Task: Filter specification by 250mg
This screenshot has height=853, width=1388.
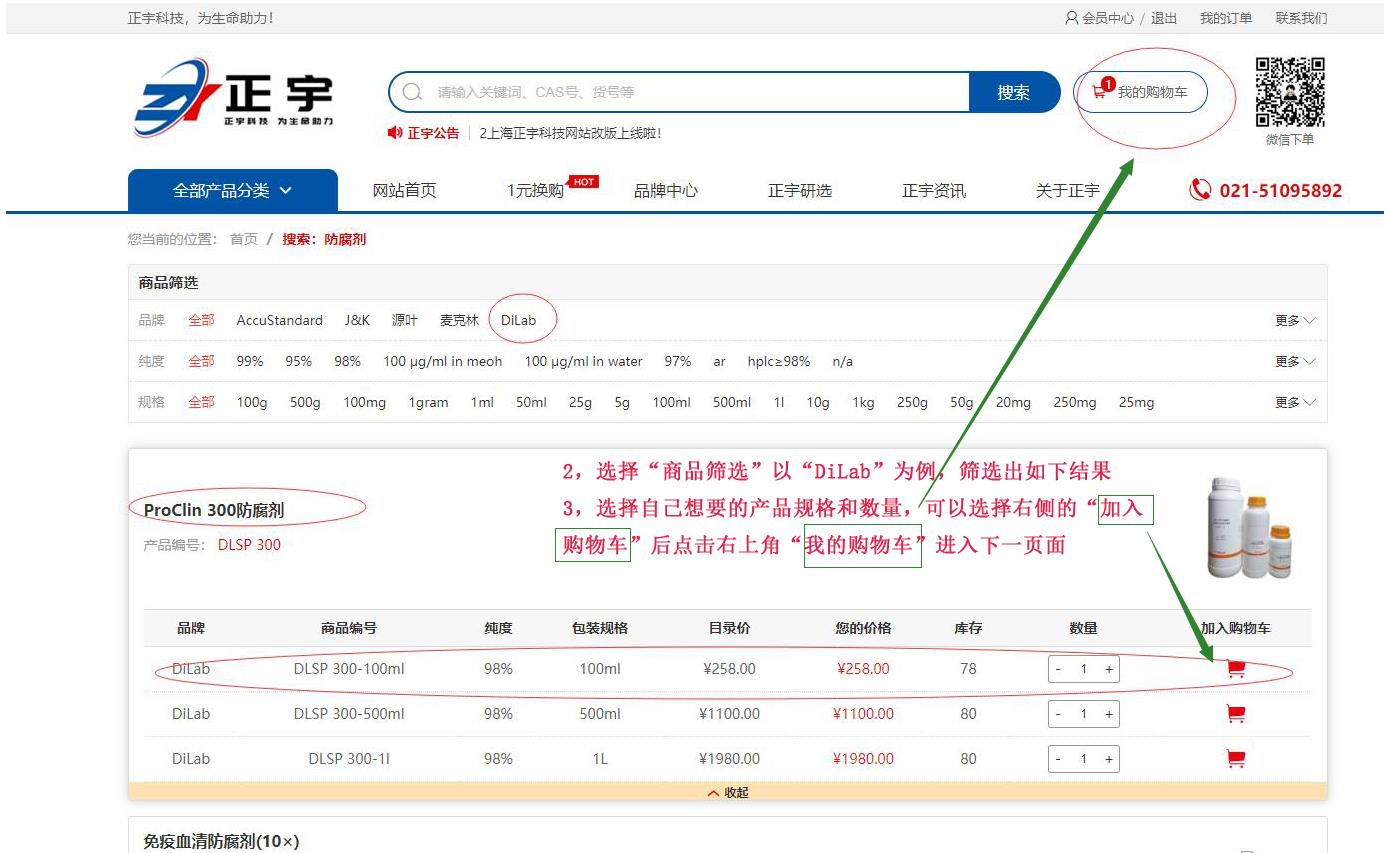Action: 1074,402
